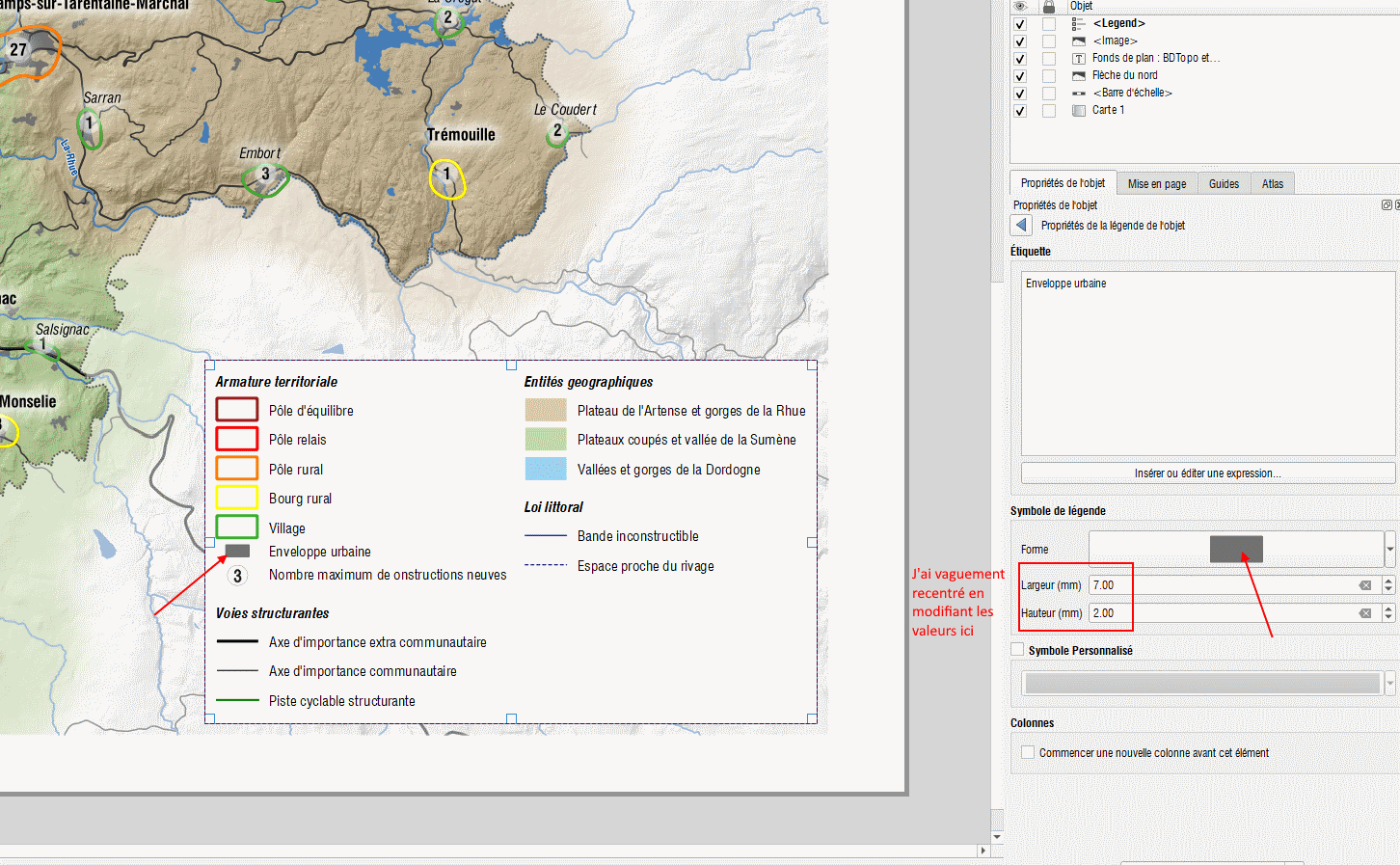The image size is (1400, 865).
Task: Click 'Pôle d'équilibre' legend entry on canvas
Action: point(310,411)
